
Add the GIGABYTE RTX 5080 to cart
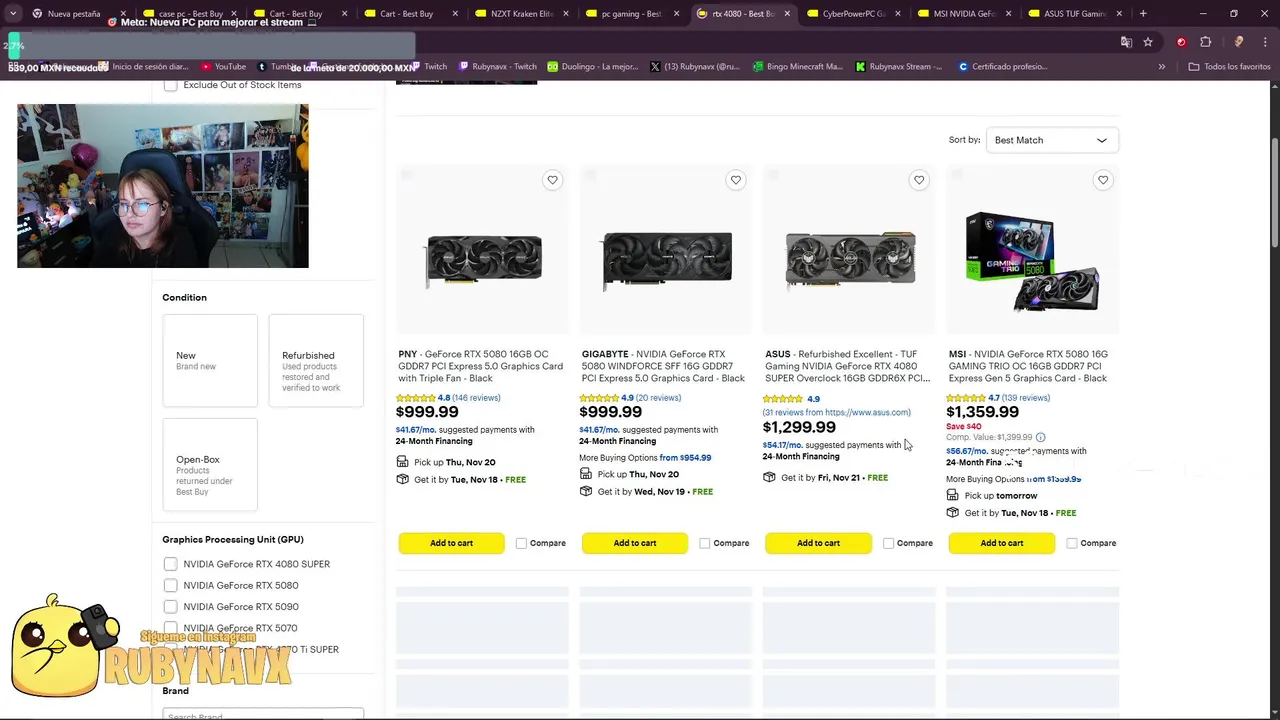pyautogui.click(x=635, y=543)
